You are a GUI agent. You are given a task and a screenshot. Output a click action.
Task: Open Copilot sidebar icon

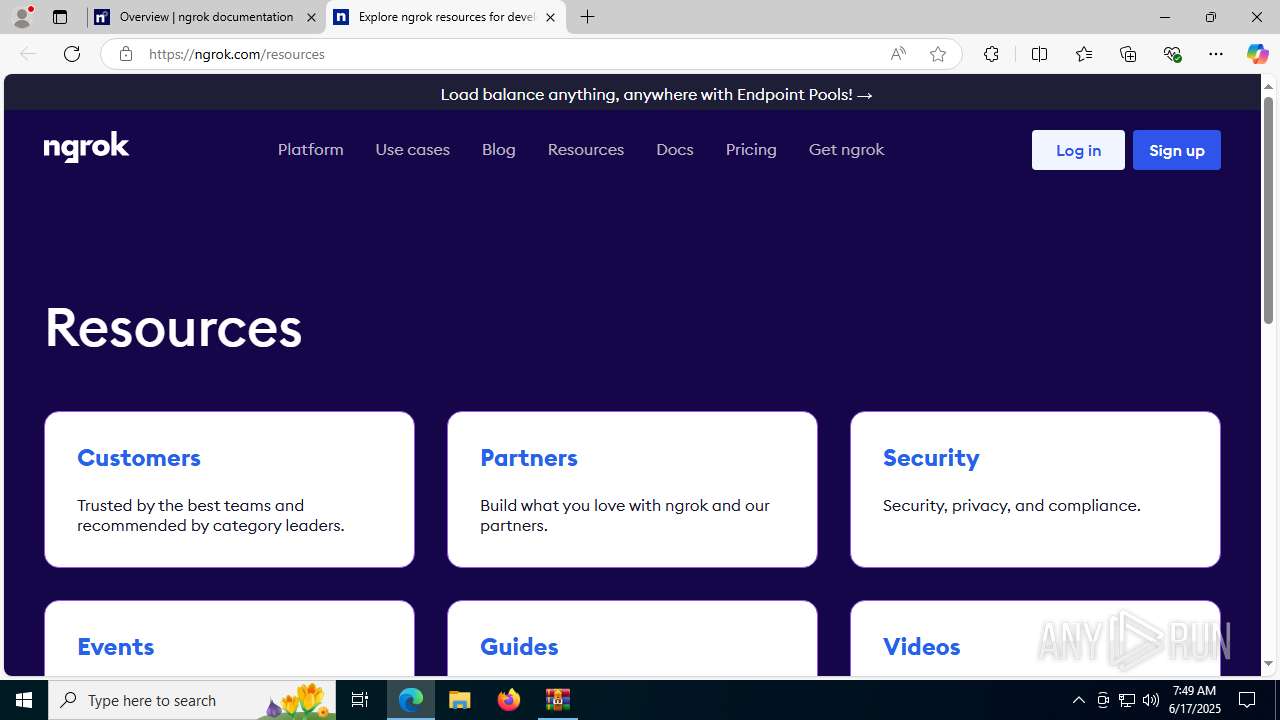tap(1257, 54)
